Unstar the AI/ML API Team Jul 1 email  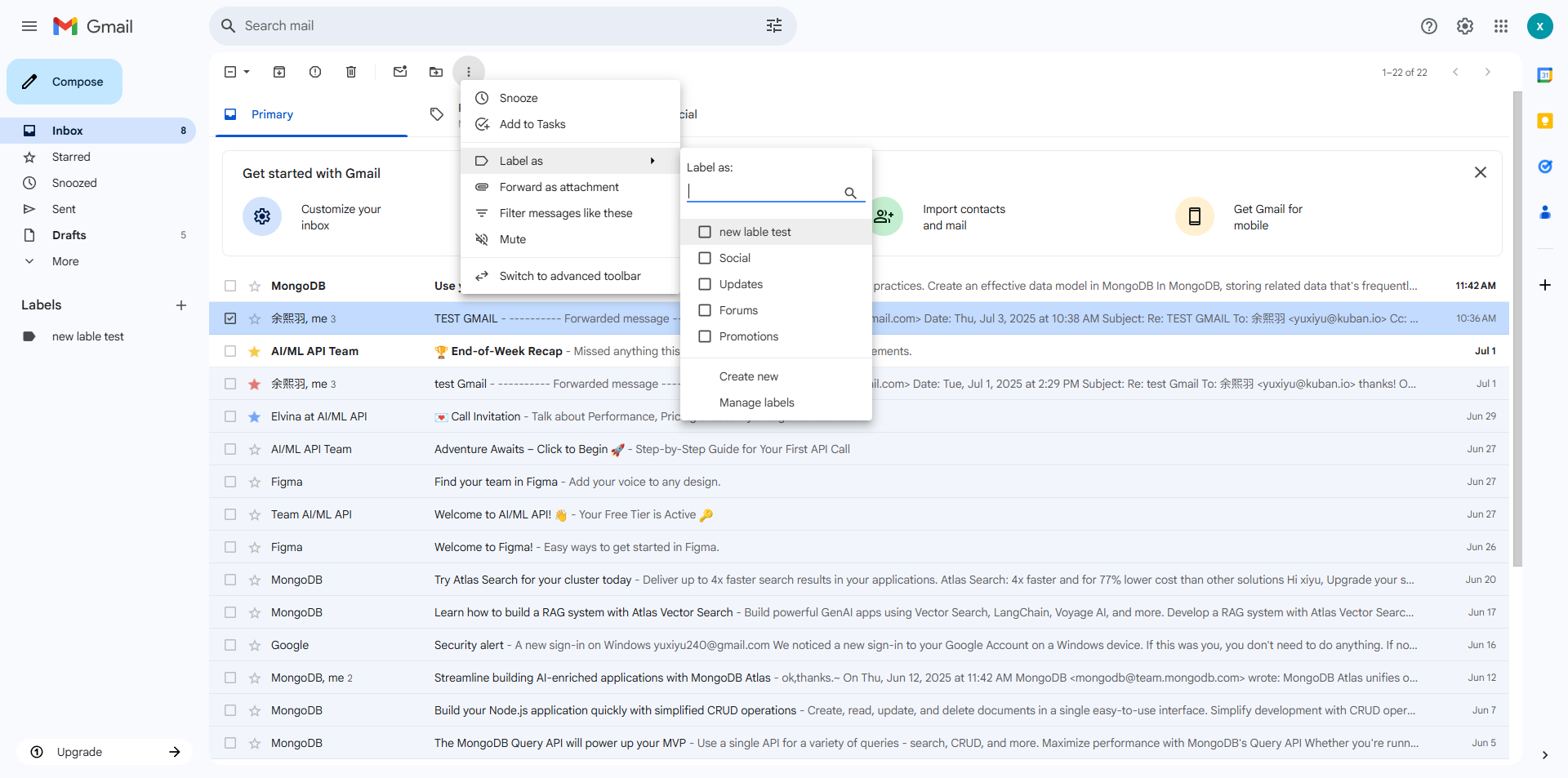click(255, 351)
